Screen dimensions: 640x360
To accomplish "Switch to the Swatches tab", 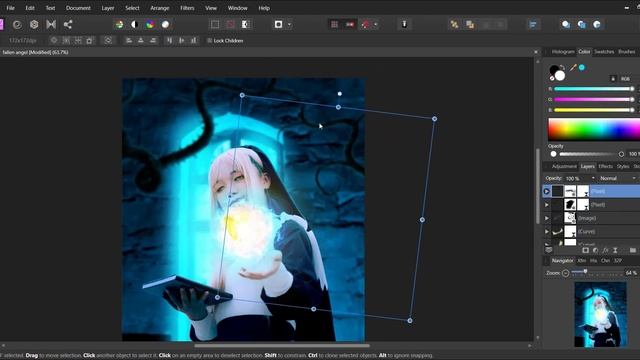I will pyautogui.click(x=604, y=52).
